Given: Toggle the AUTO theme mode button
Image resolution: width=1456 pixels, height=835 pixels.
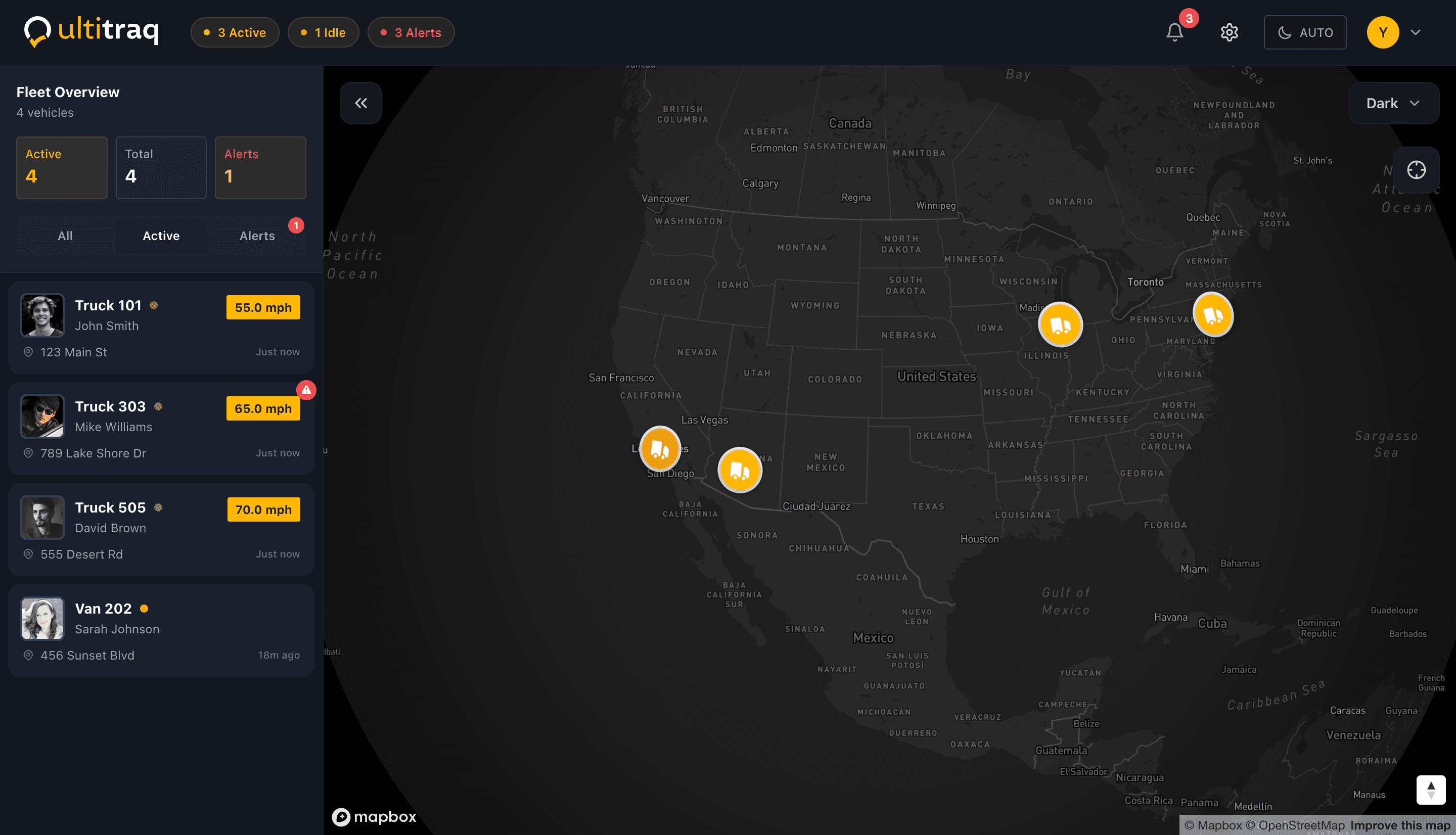Looking at the screenshot, I should [1305, 32].
